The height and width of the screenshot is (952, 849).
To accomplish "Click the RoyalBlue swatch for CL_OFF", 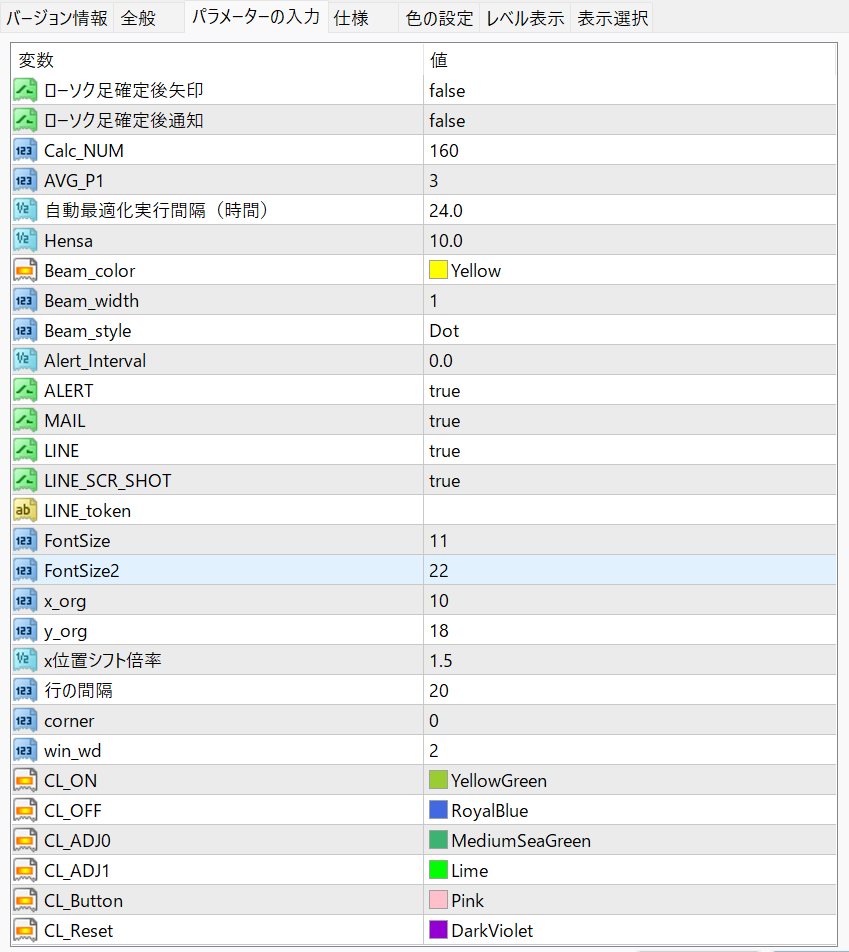I will point(438,811).
